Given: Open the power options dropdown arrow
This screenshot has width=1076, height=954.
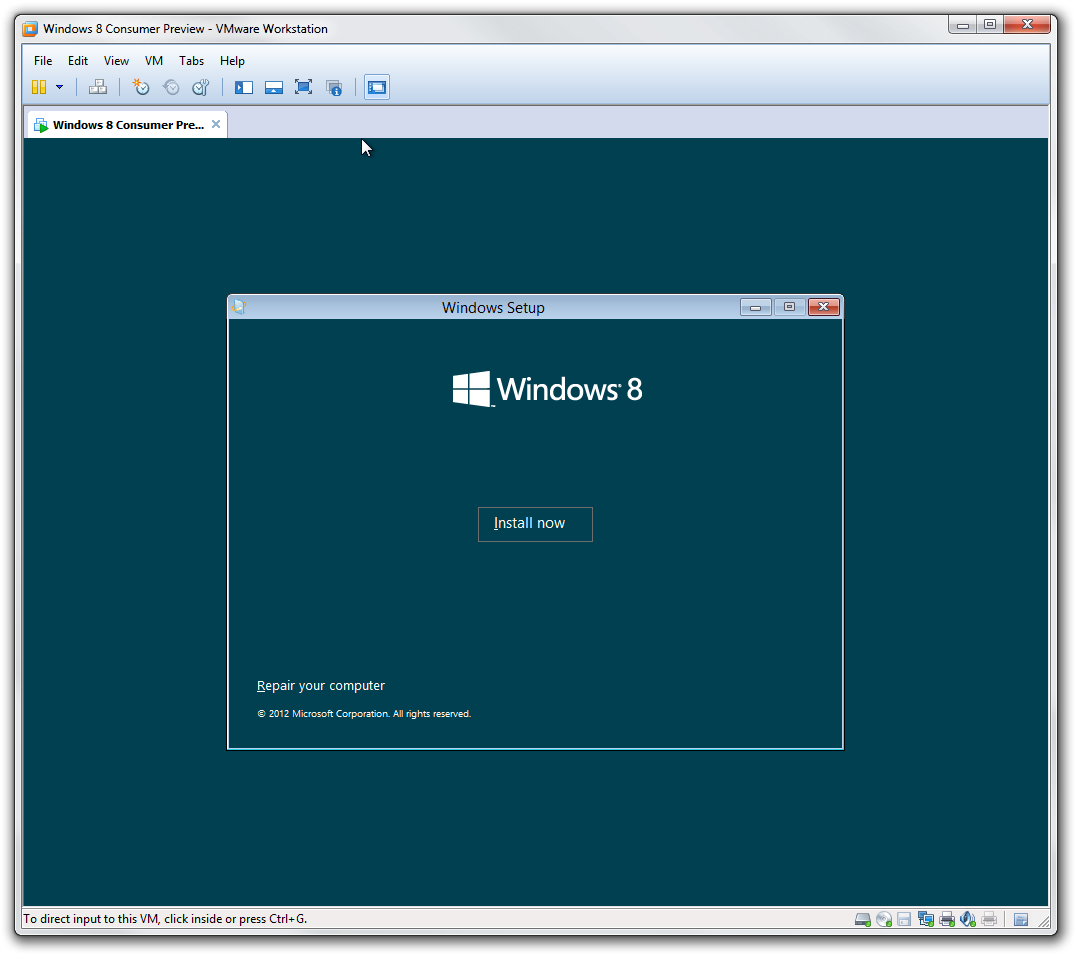Looking at the screenshot, I should pyautogui.click(x=60, y=87).
